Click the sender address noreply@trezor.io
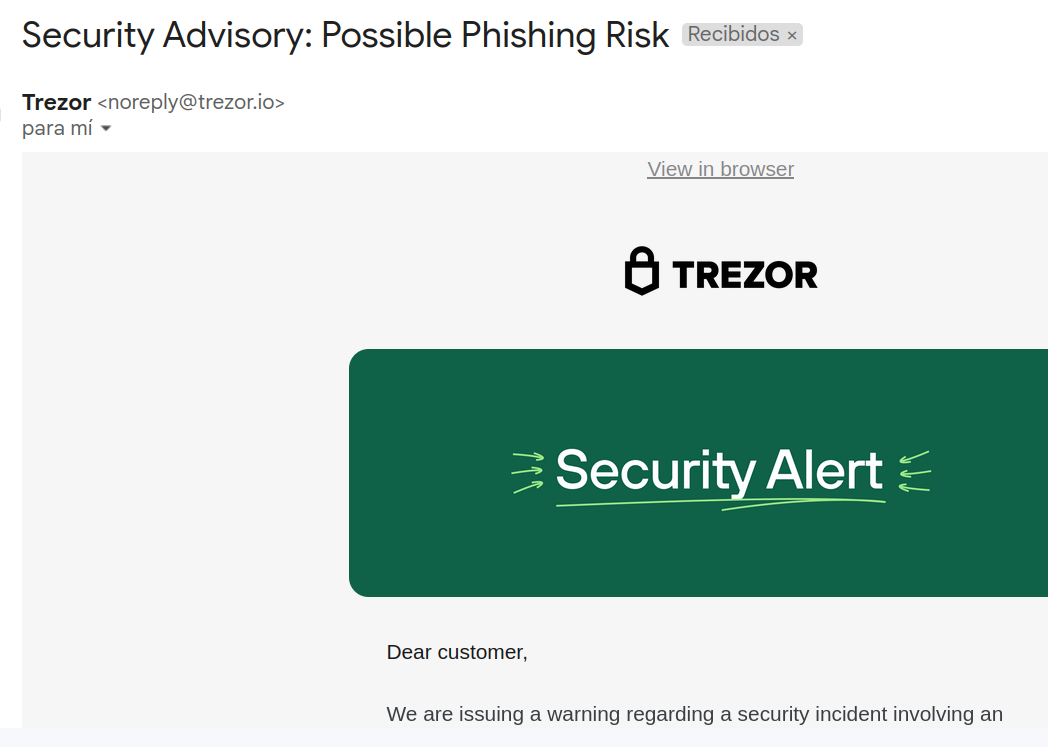1048x747 pixels. click(x=191, y=102)
